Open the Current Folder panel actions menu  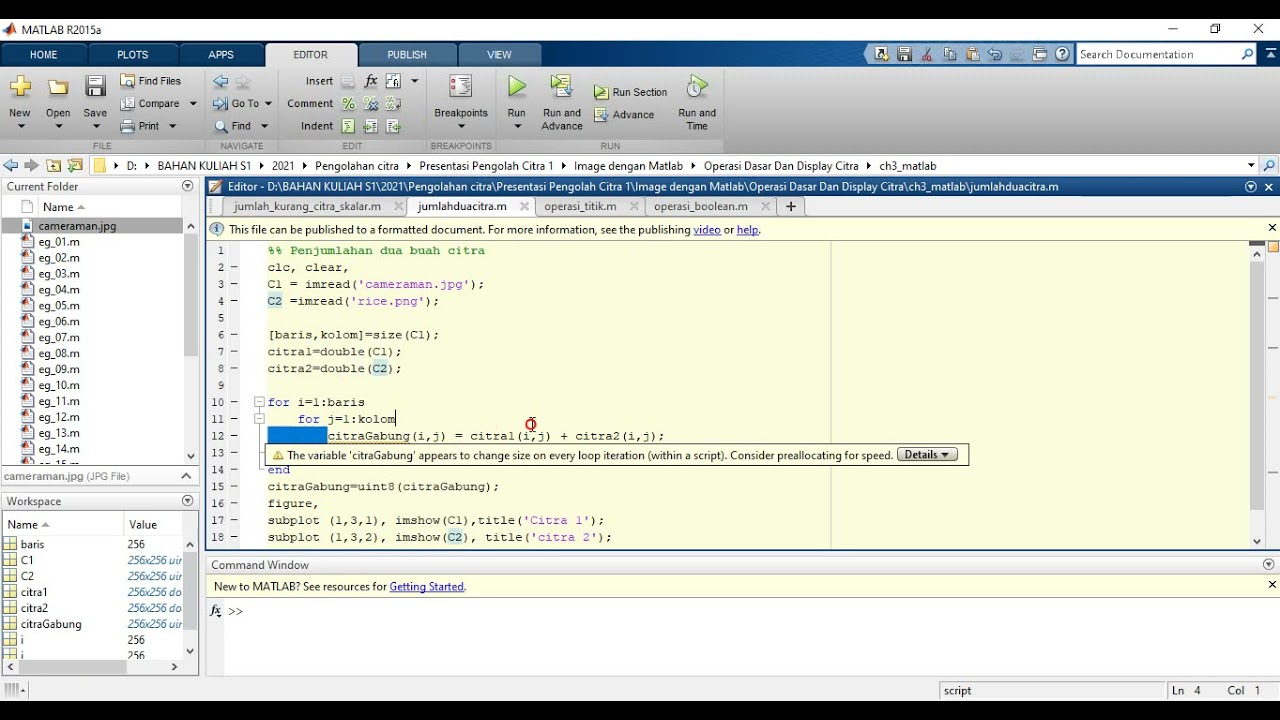click(x=187, y=187)
